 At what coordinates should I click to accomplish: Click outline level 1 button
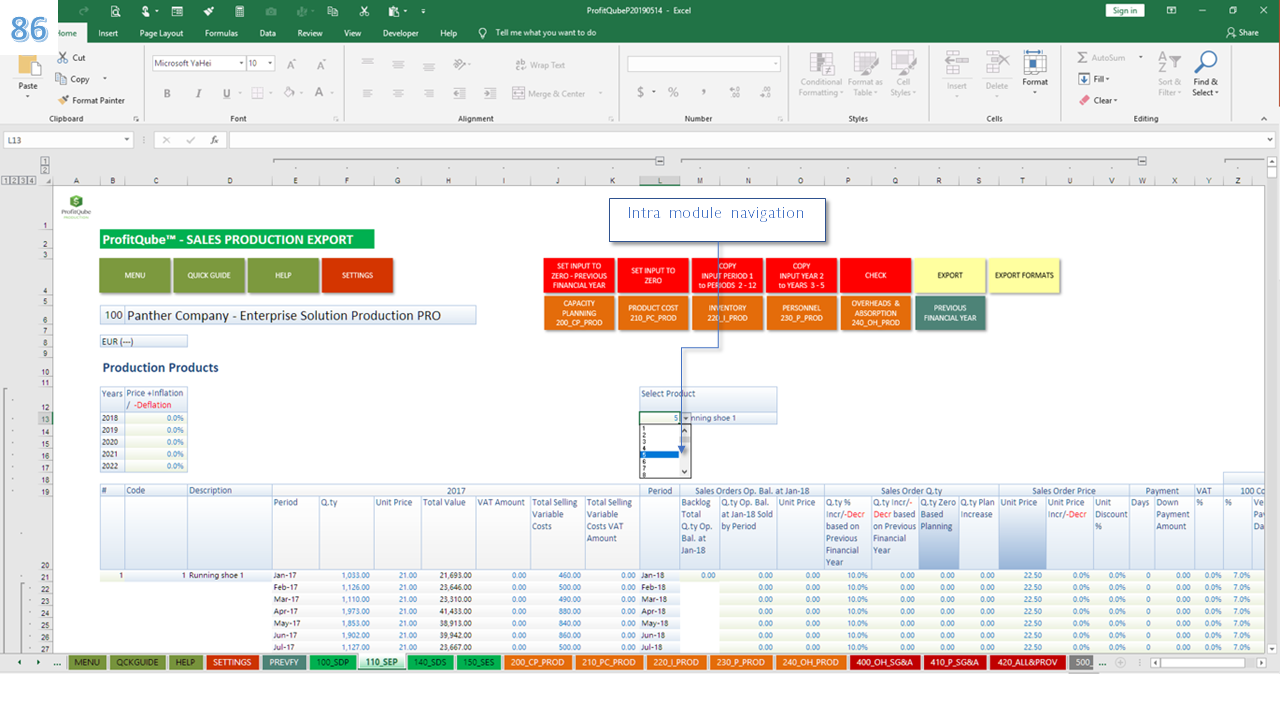(7, 181)
